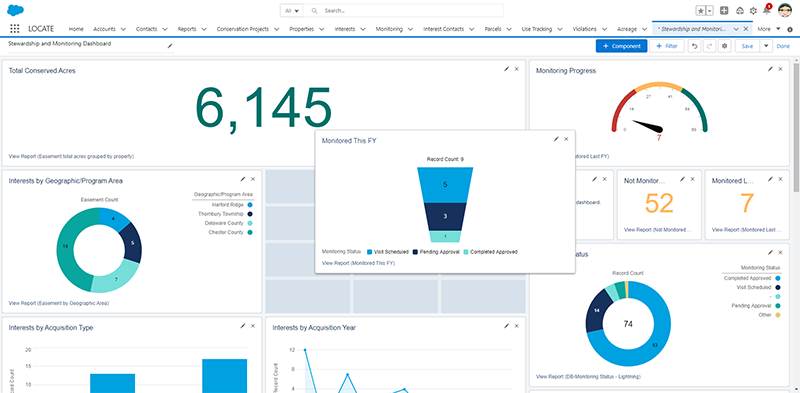The height and width of the screenshot is (393, 800).
Task: Open View Report Easement total acres link
Action: (71, 156)
